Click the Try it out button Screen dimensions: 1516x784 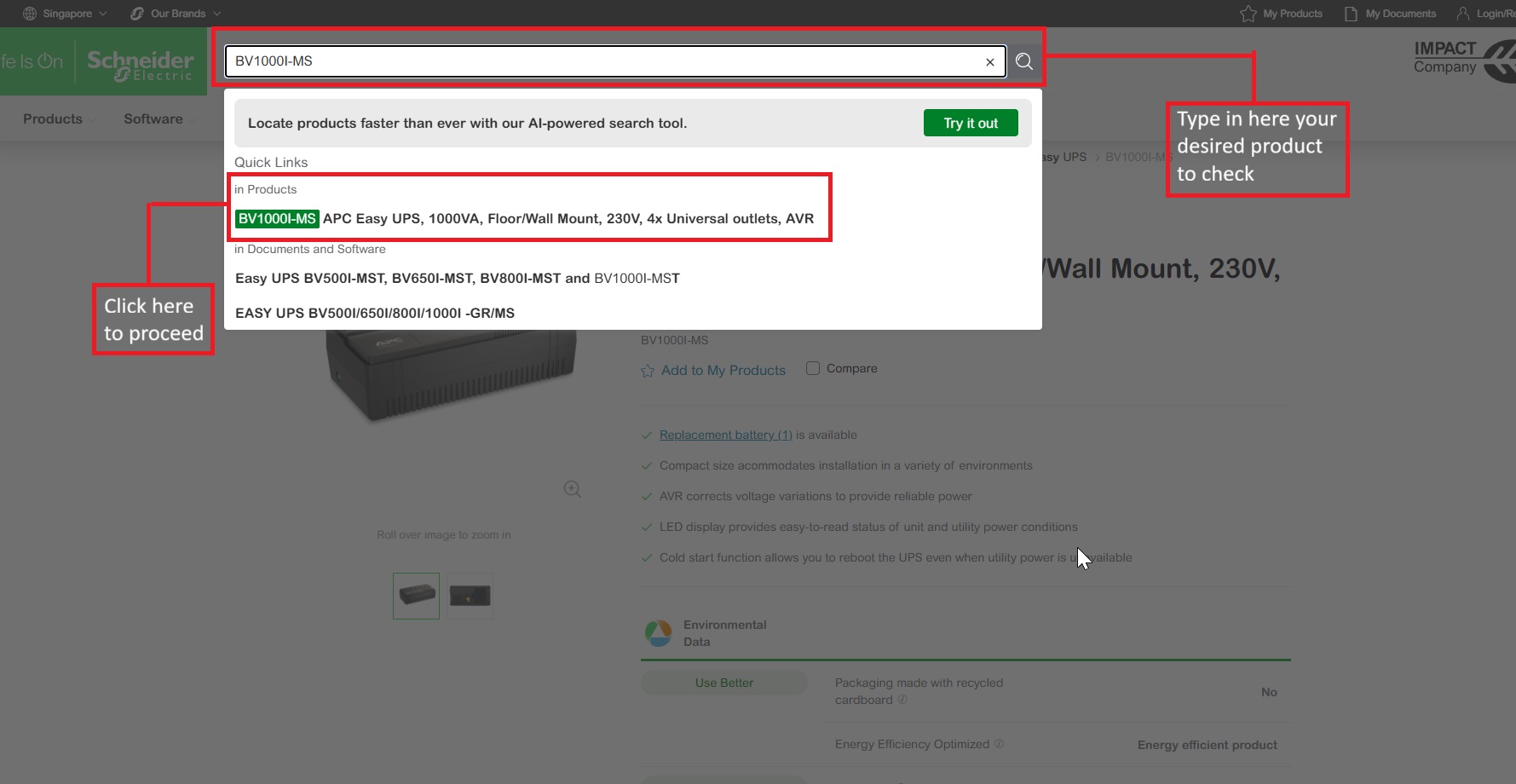pos(971,123)
